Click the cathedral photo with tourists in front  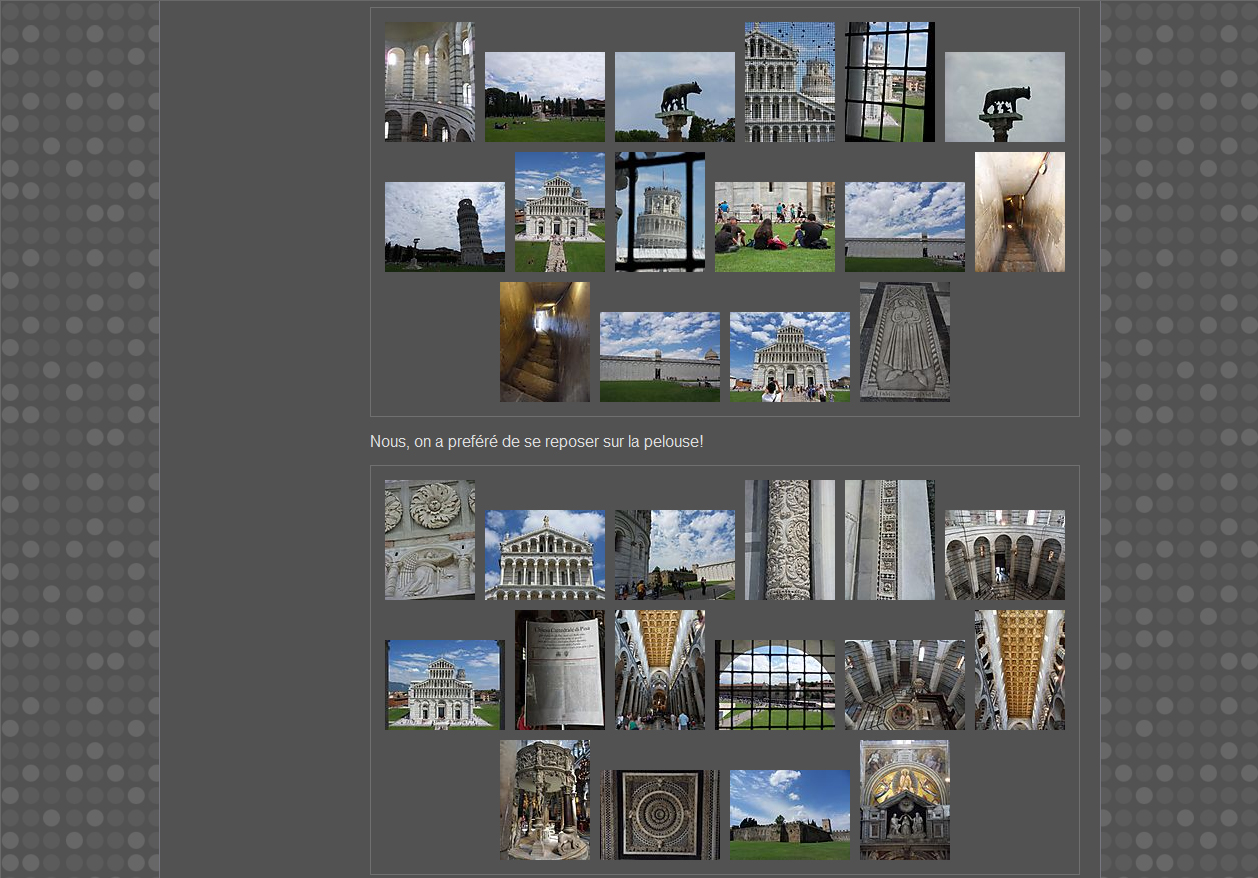tap(789, 357)
